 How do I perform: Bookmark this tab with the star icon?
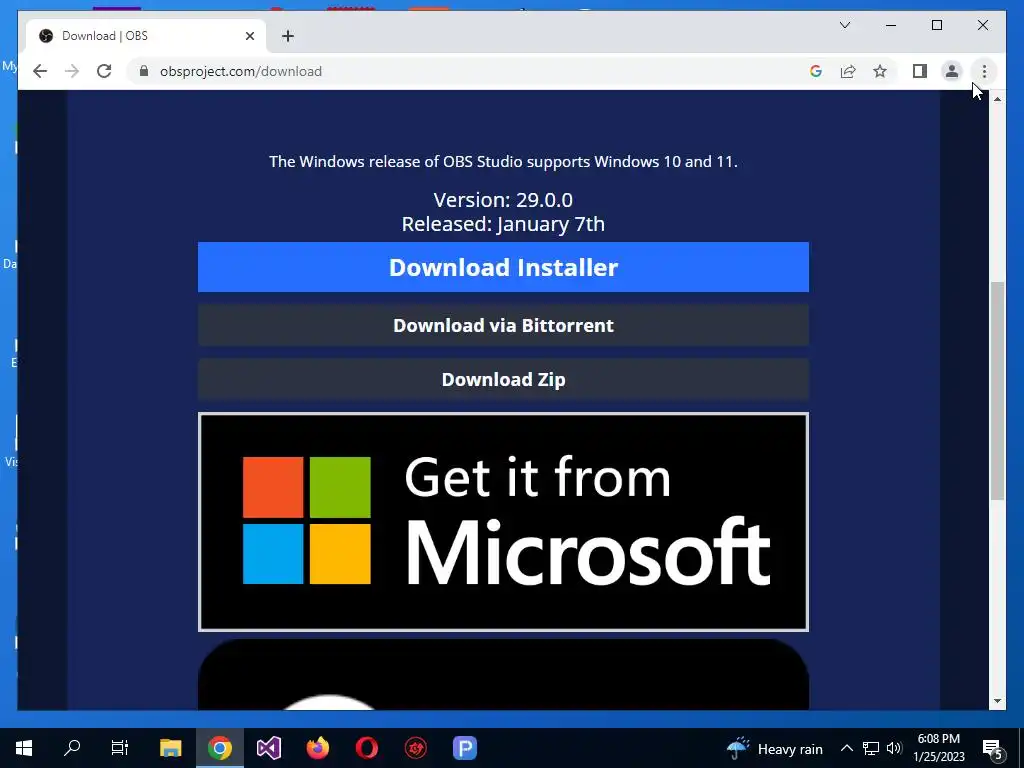880,71
